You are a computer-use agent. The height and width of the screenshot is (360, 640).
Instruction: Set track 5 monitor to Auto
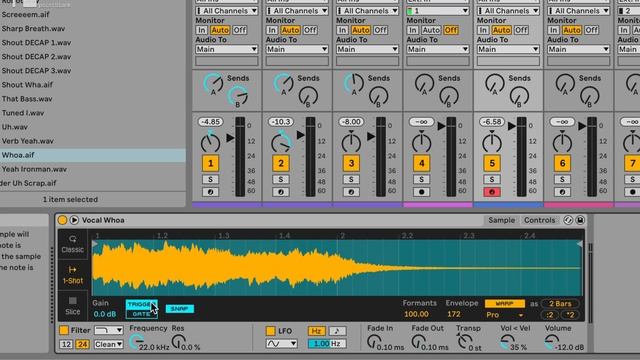coord(501,30)
